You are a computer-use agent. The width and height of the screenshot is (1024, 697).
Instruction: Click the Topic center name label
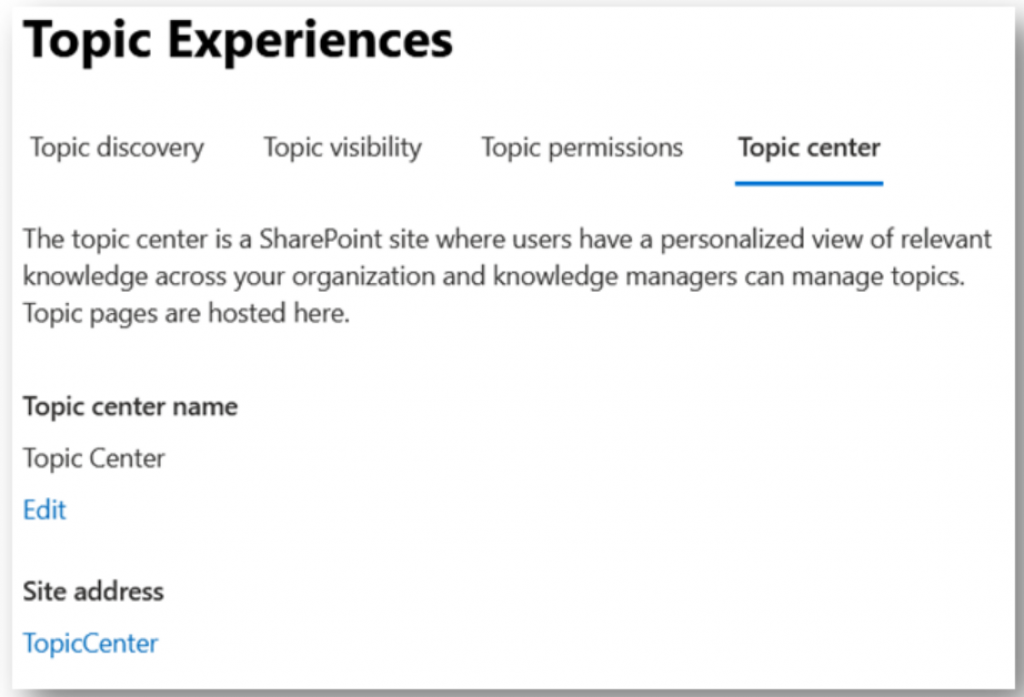coord(131,406)
